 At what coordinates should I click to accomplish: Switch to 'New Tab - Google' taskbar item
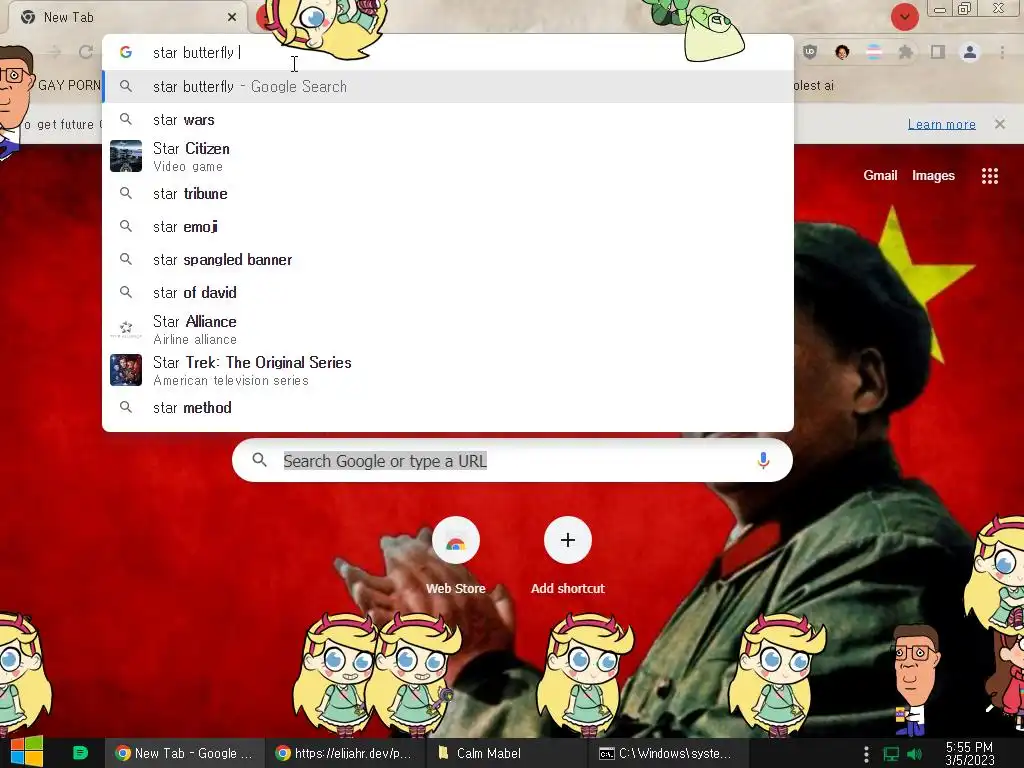(185, 753)
